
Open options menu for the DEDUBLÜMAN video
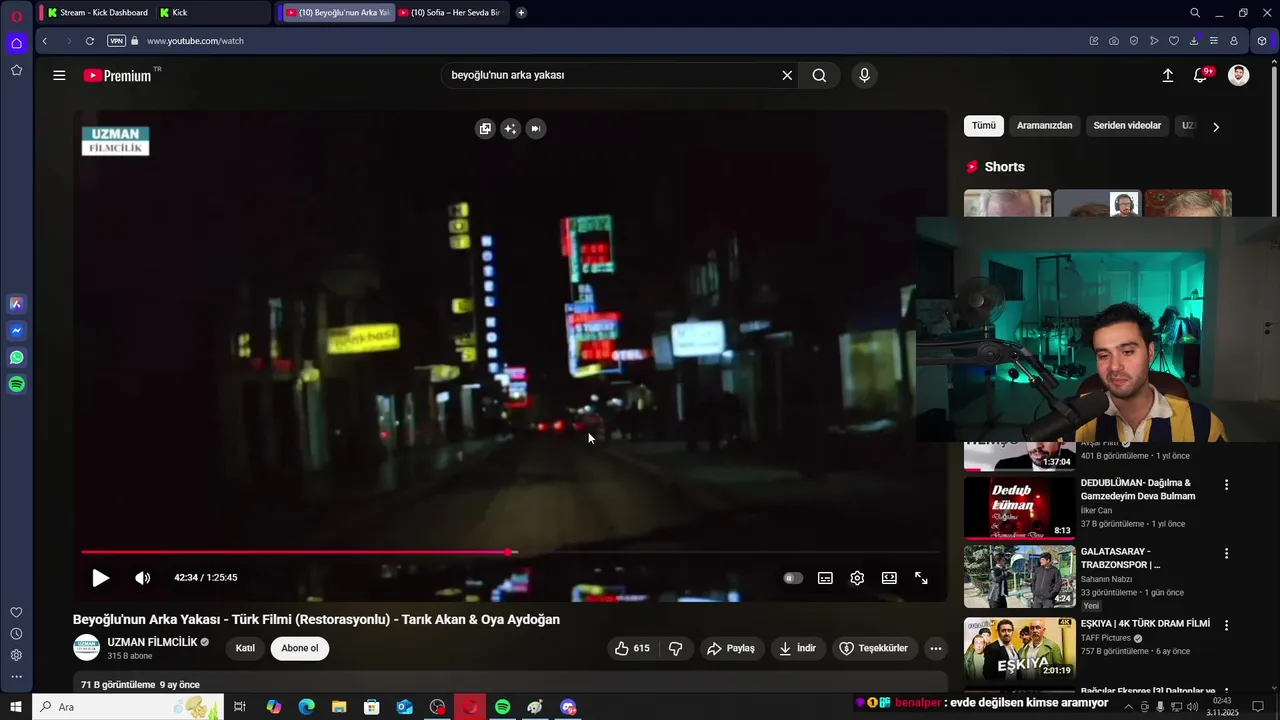coord(1226,485)
